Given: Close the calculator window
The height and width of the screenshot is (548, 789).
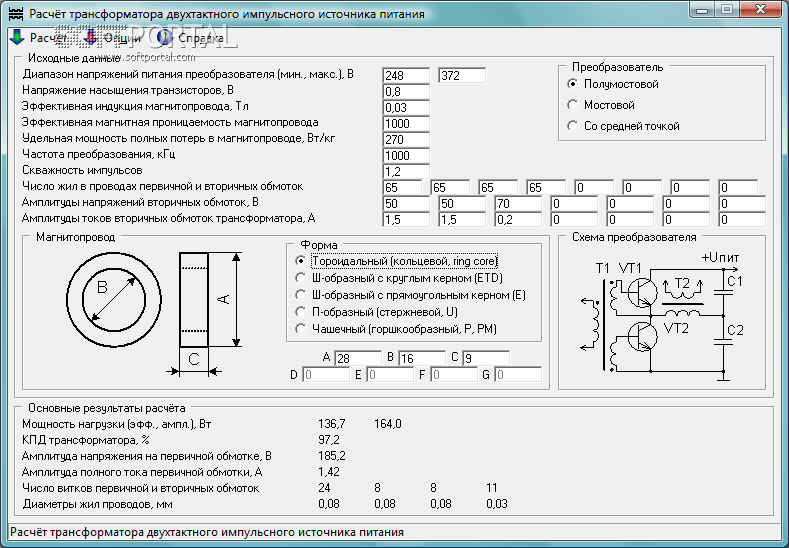Looking at the screenshot, I should (x=760, y=10).
